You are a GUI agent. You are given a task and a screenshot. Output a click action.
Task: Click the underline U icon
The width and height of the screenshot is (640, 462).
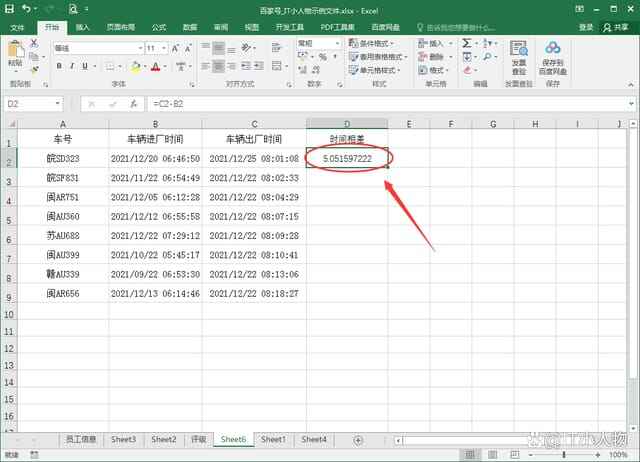click(x=86, y=66)
